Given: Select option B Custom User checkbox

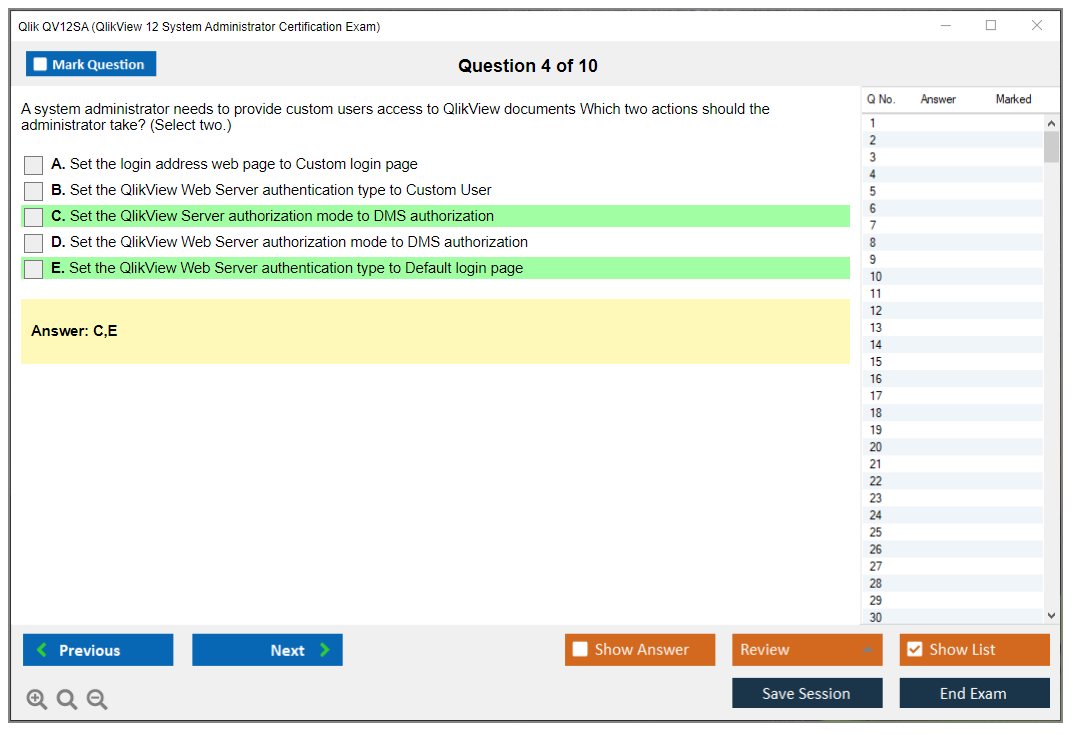Looking at the screenshot, I should coord(33,191).
